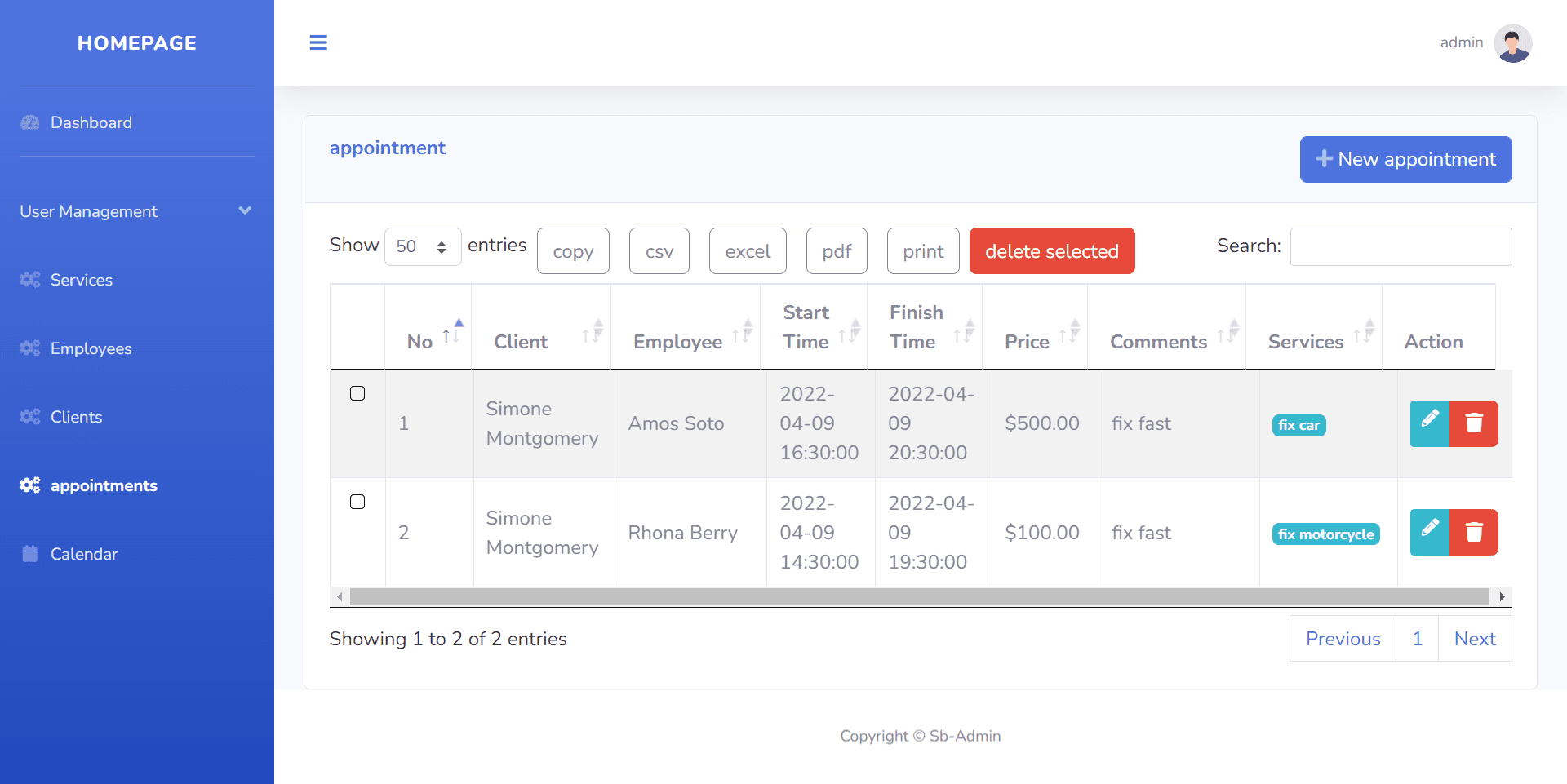Click inside the Search input field
Viewport: 1567px width, 784px height.
tap(1401, 246)
